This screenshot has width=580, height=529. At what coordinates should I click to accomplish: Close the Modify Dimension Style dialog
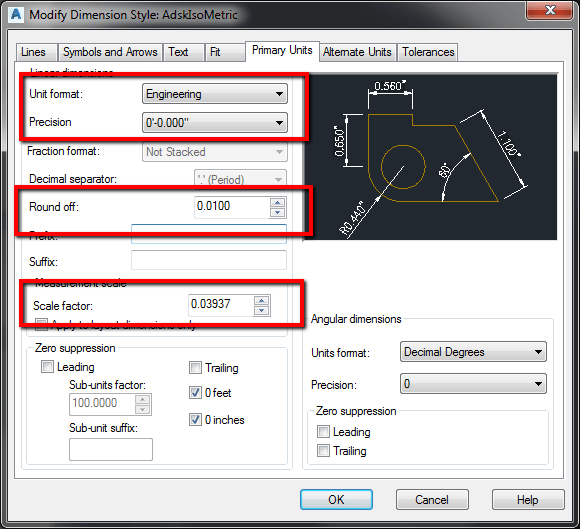550,10
